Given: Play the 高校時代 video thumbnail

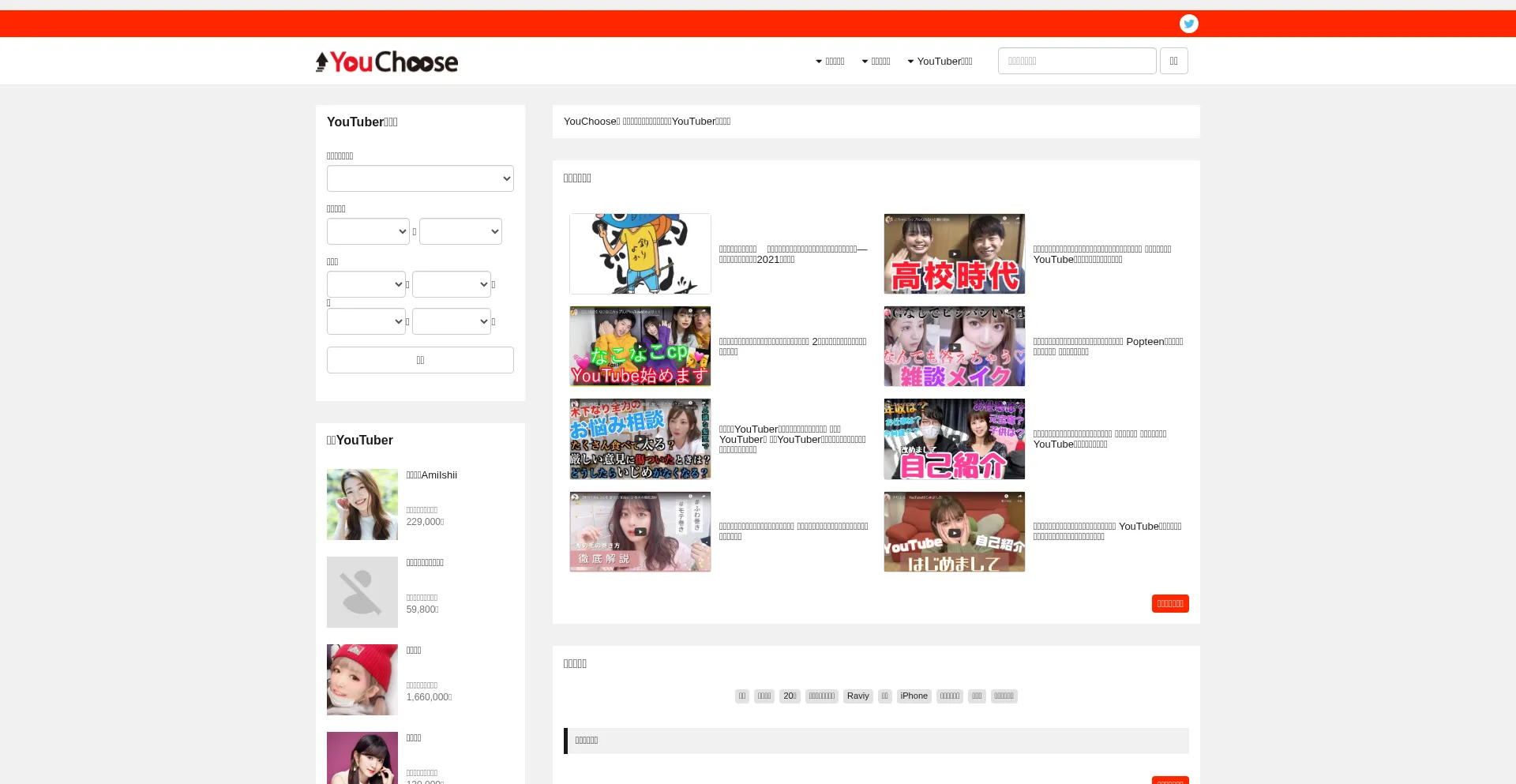Looking at the screenshot, I should point(954,253).
